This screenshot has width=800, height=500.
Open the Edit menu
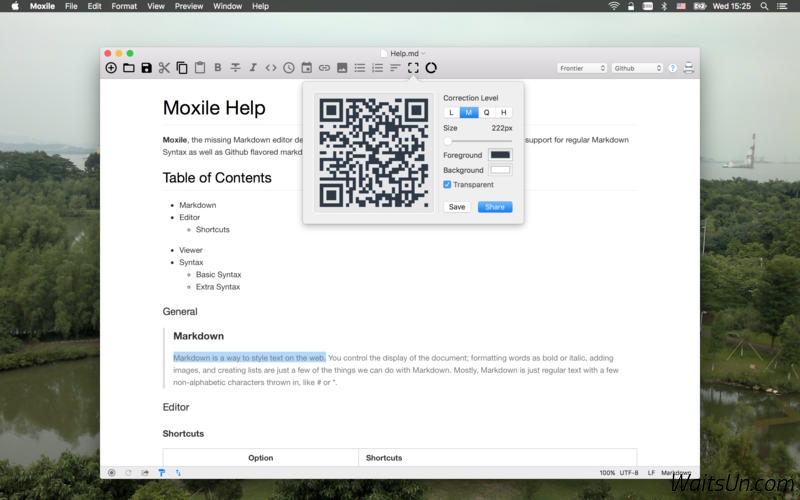point(94,6)
